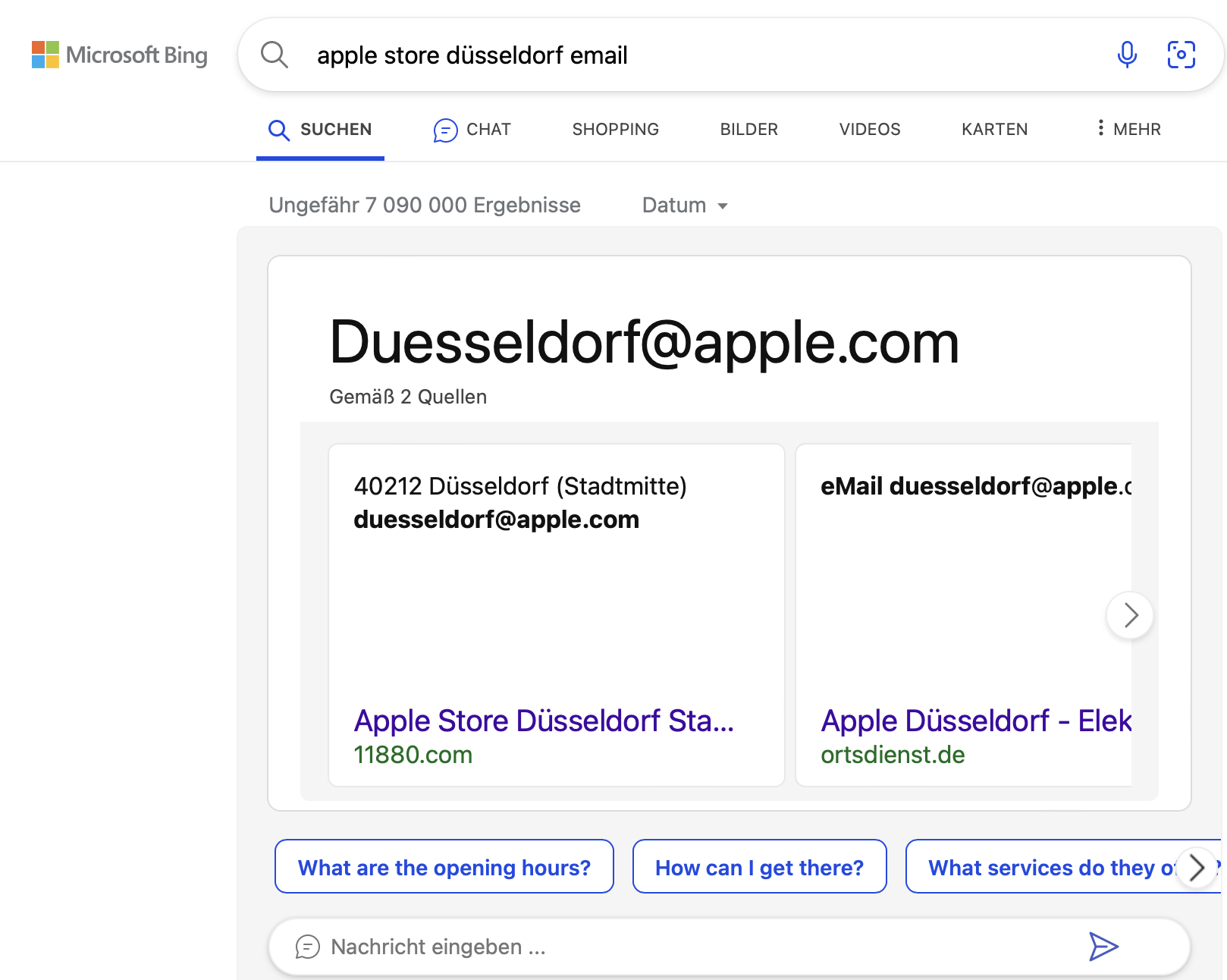Screen dimensions: 1227x980
Task: Show more suggestion chips with arrow
Action: 1197,868
